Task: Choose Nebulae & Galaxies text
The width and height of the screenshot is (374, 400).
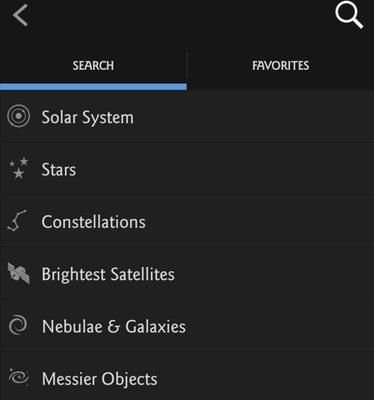Action: (x=114, y=326)
